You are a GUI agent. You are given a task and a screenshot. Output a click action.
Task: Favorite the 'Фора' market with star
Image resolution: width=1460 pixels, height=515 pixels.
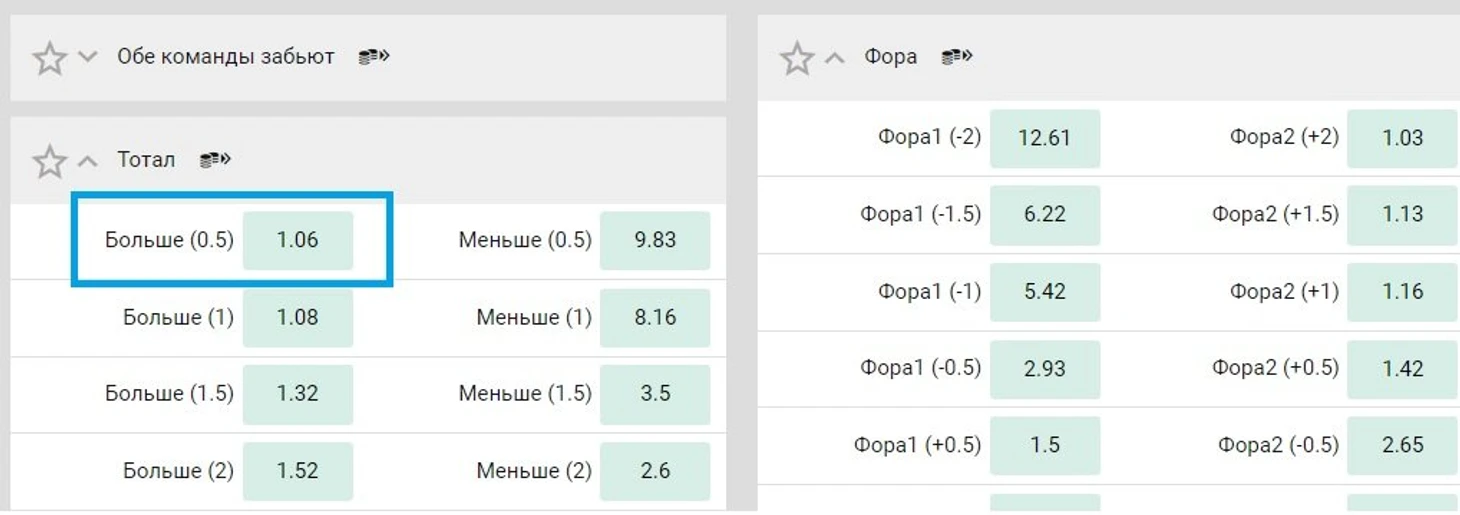[796, 58]
